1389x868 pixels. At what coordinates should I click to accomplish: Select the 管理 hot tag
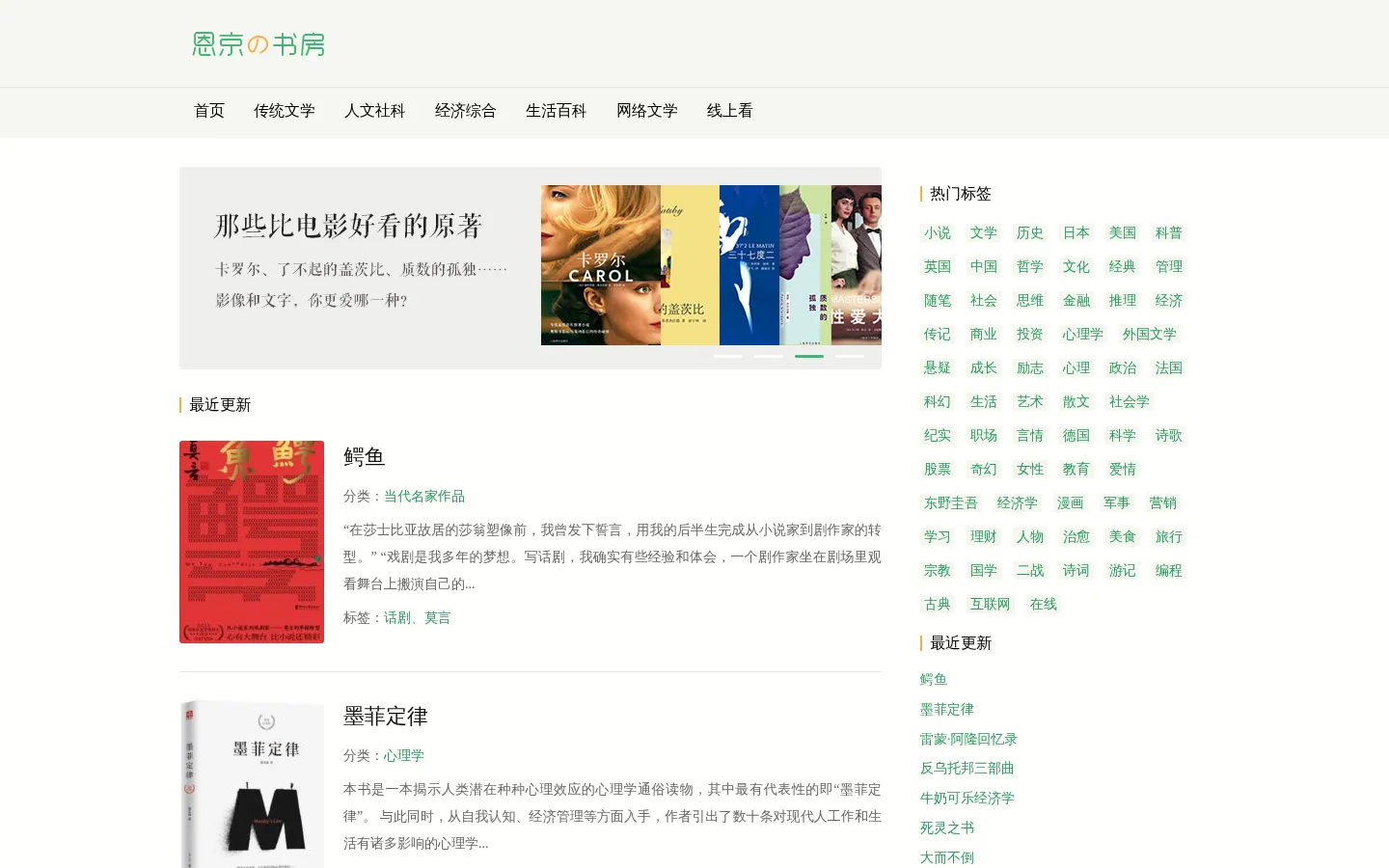click(x=1169, y=266)
